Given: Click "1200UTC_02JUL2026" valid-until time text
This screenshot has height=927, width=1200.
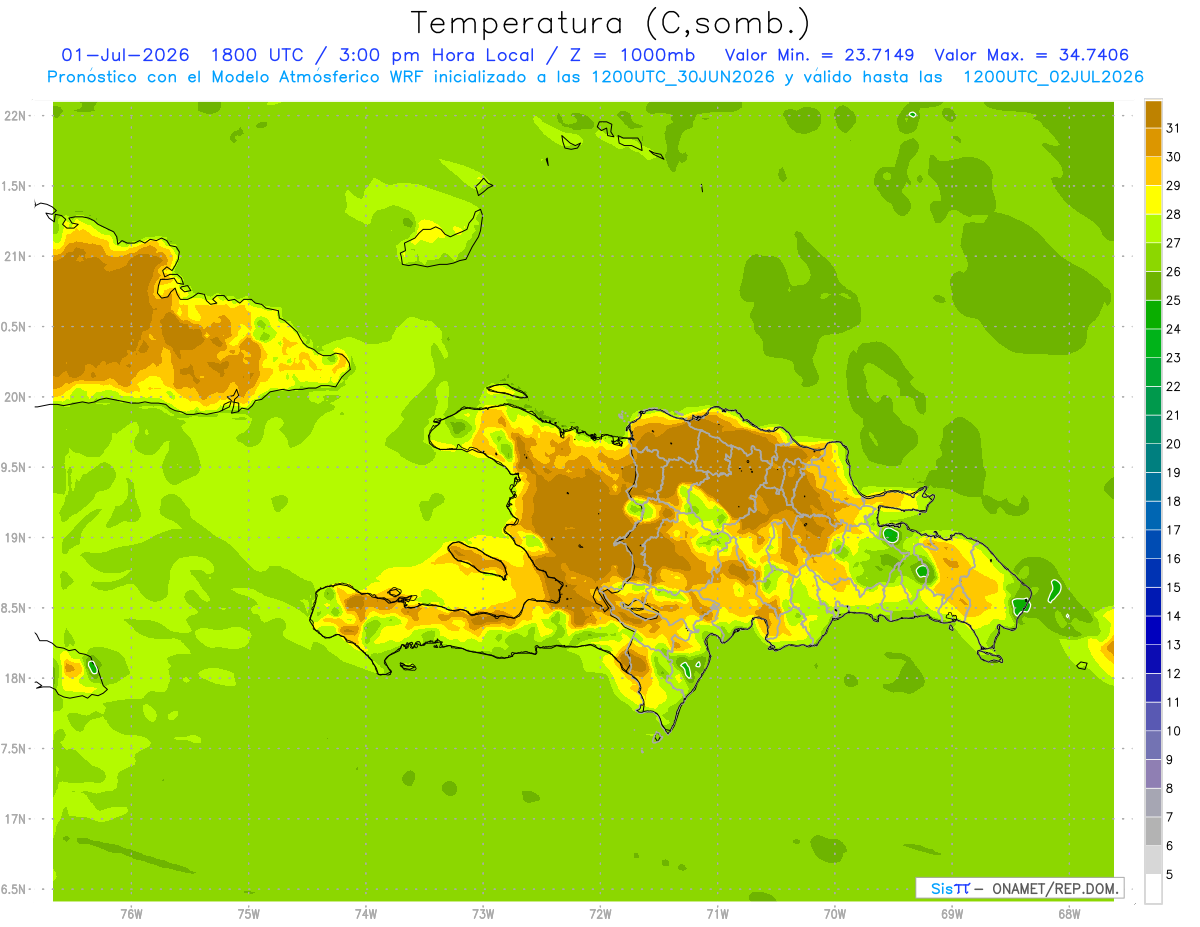Looking at the screenshot, I should coord(1052,77).
